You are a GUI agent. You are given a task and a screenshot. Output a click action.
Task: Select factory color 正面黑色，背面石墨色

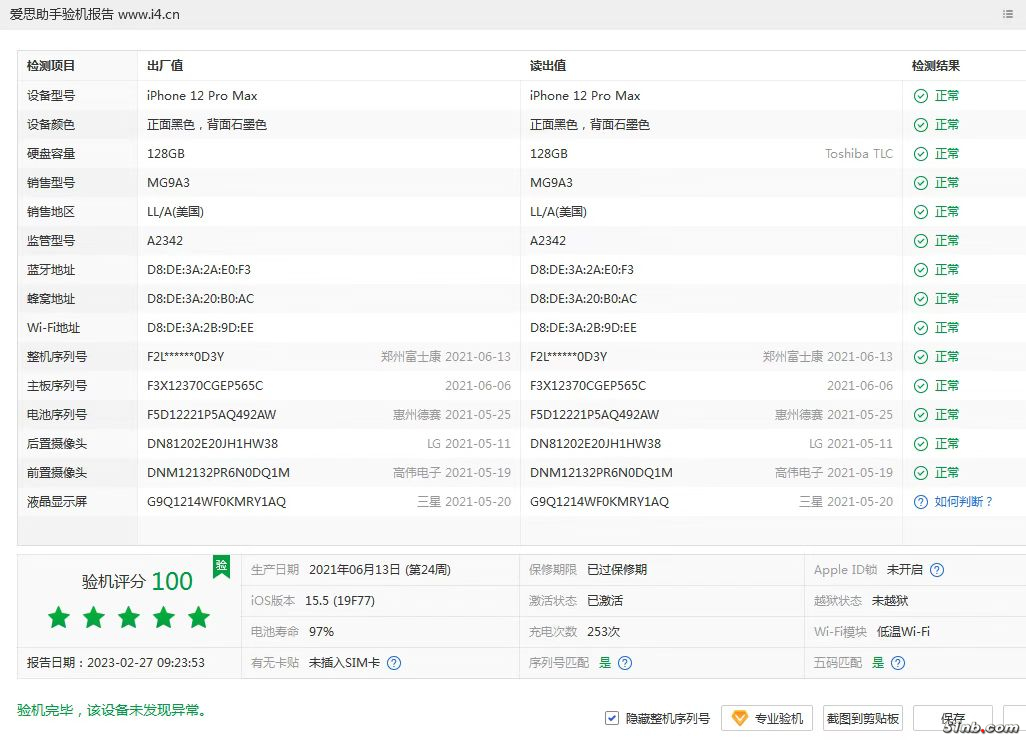point(207,125)
